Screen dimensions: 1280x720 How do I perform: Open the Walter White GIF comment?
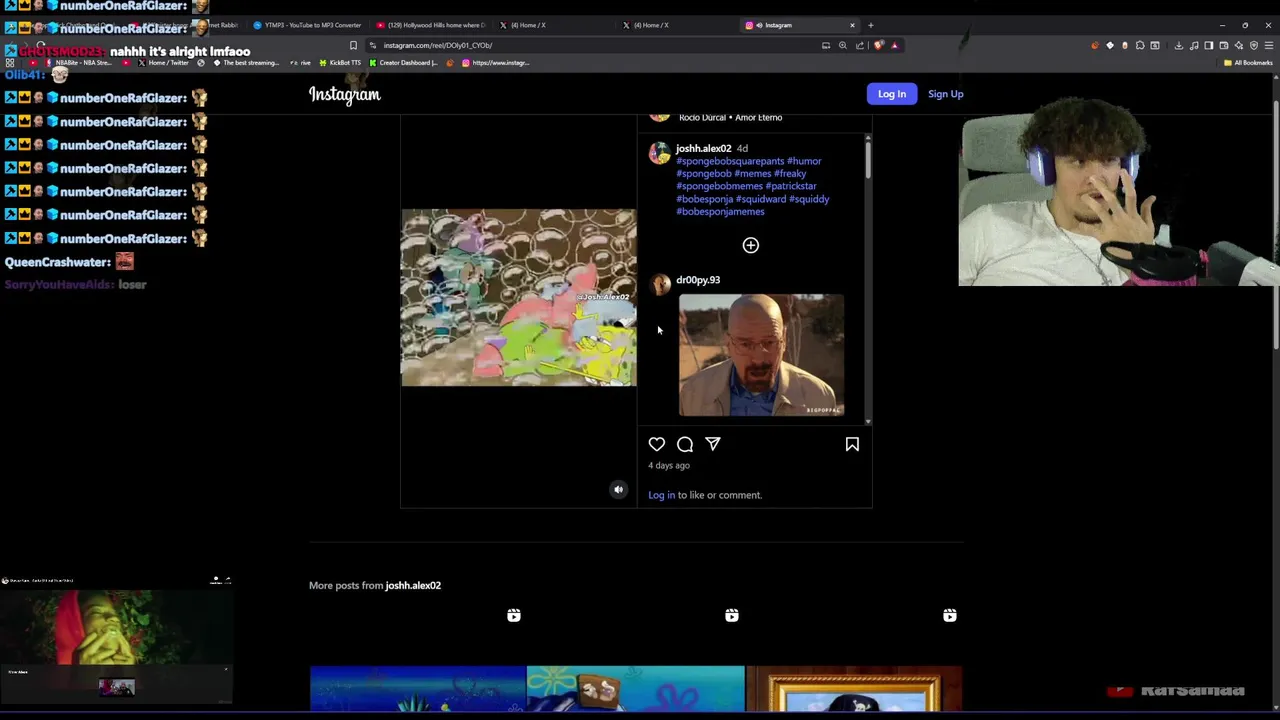(761, 355)
